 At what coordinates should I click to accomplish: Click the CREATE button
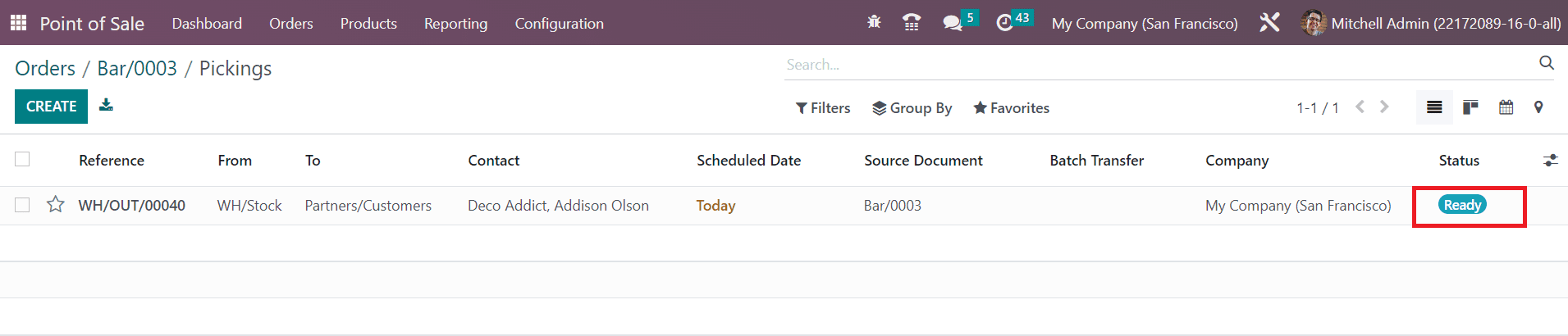(51, 107)
